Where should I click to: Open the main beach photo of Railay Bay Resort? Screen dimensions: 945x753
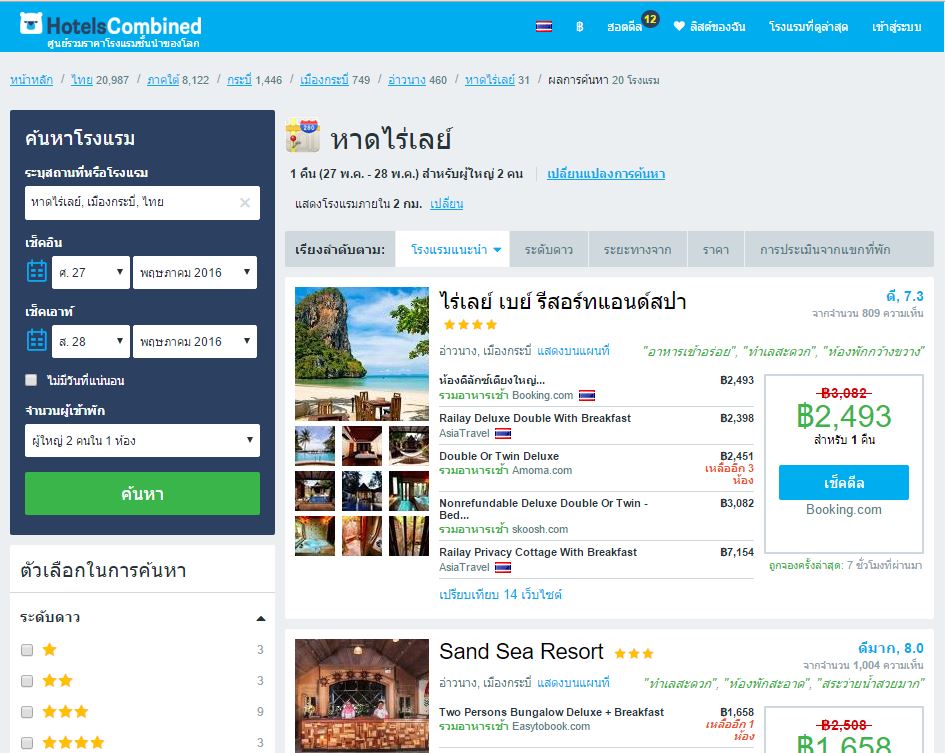(x=362, y=353)
